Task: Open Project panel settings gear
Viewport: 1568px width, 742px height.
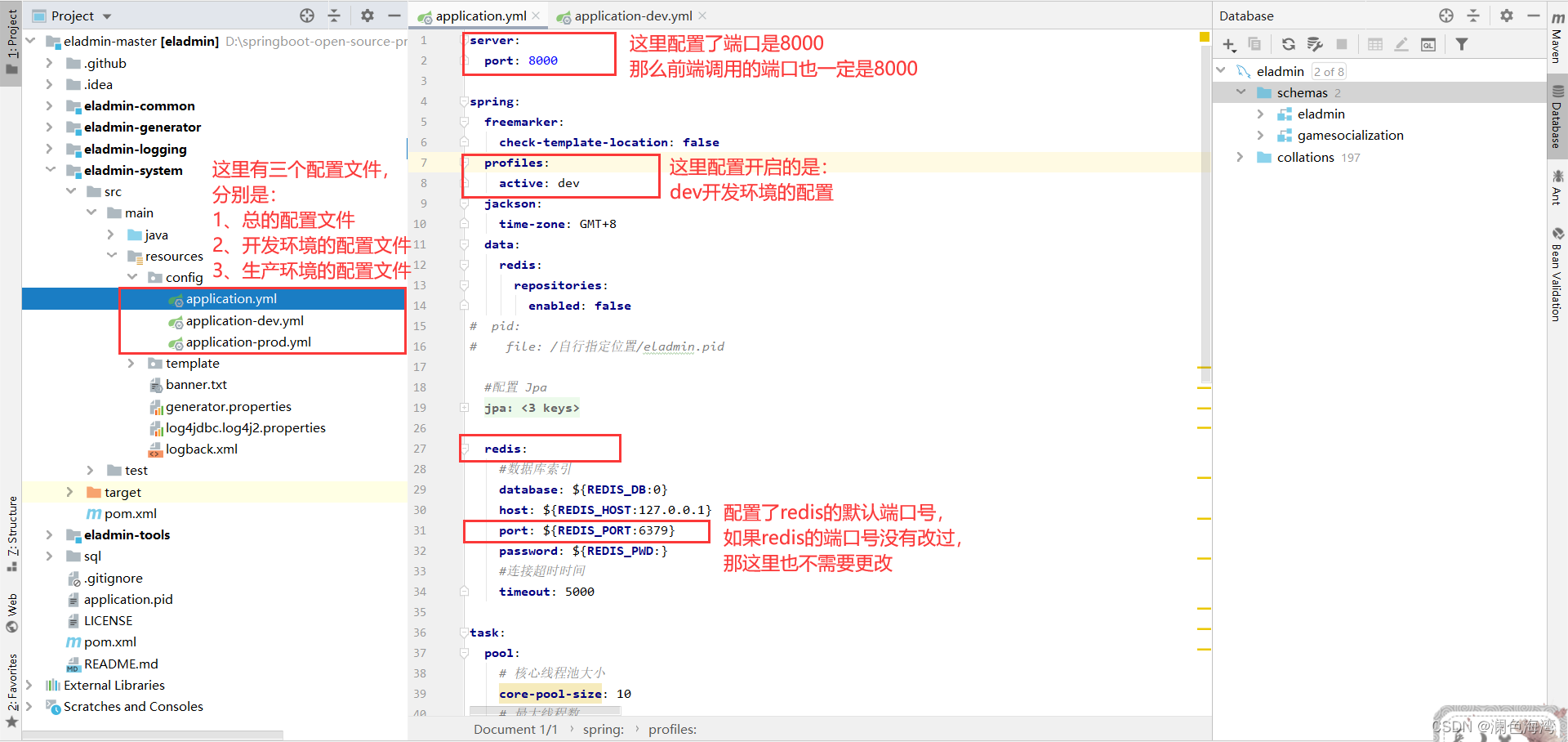Action: tap(367, 16)
